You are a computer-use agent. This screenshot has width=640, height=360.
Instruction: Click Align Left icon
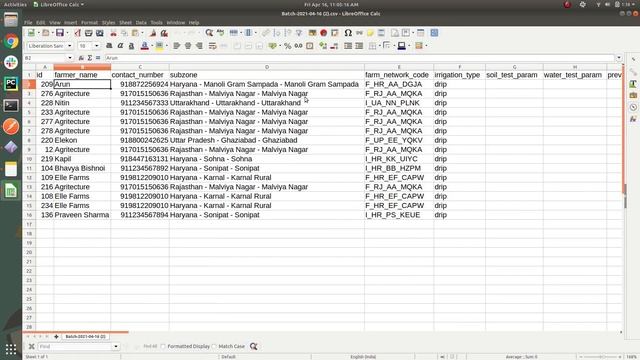[177, 46]
